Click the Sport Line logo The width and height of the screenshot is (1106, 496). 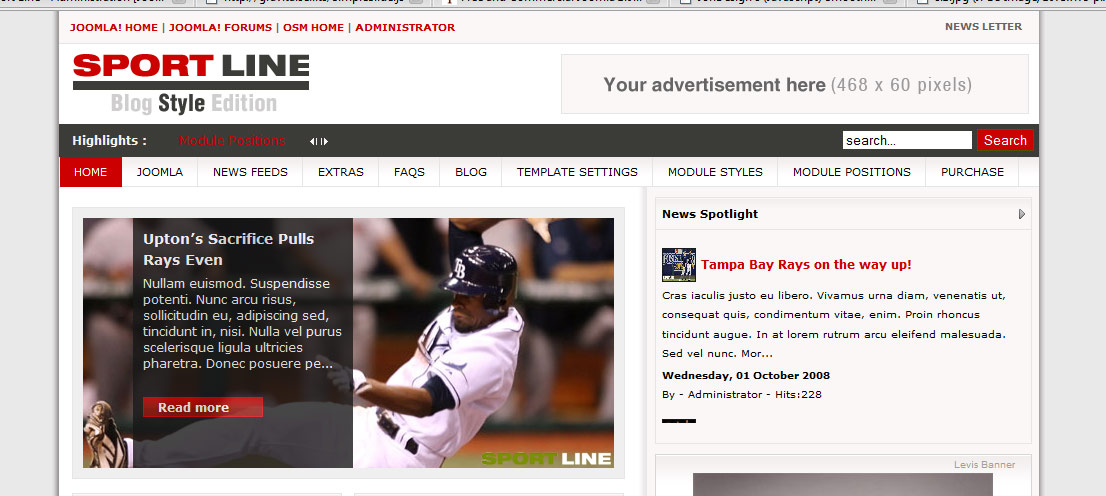tap(191, 83)
